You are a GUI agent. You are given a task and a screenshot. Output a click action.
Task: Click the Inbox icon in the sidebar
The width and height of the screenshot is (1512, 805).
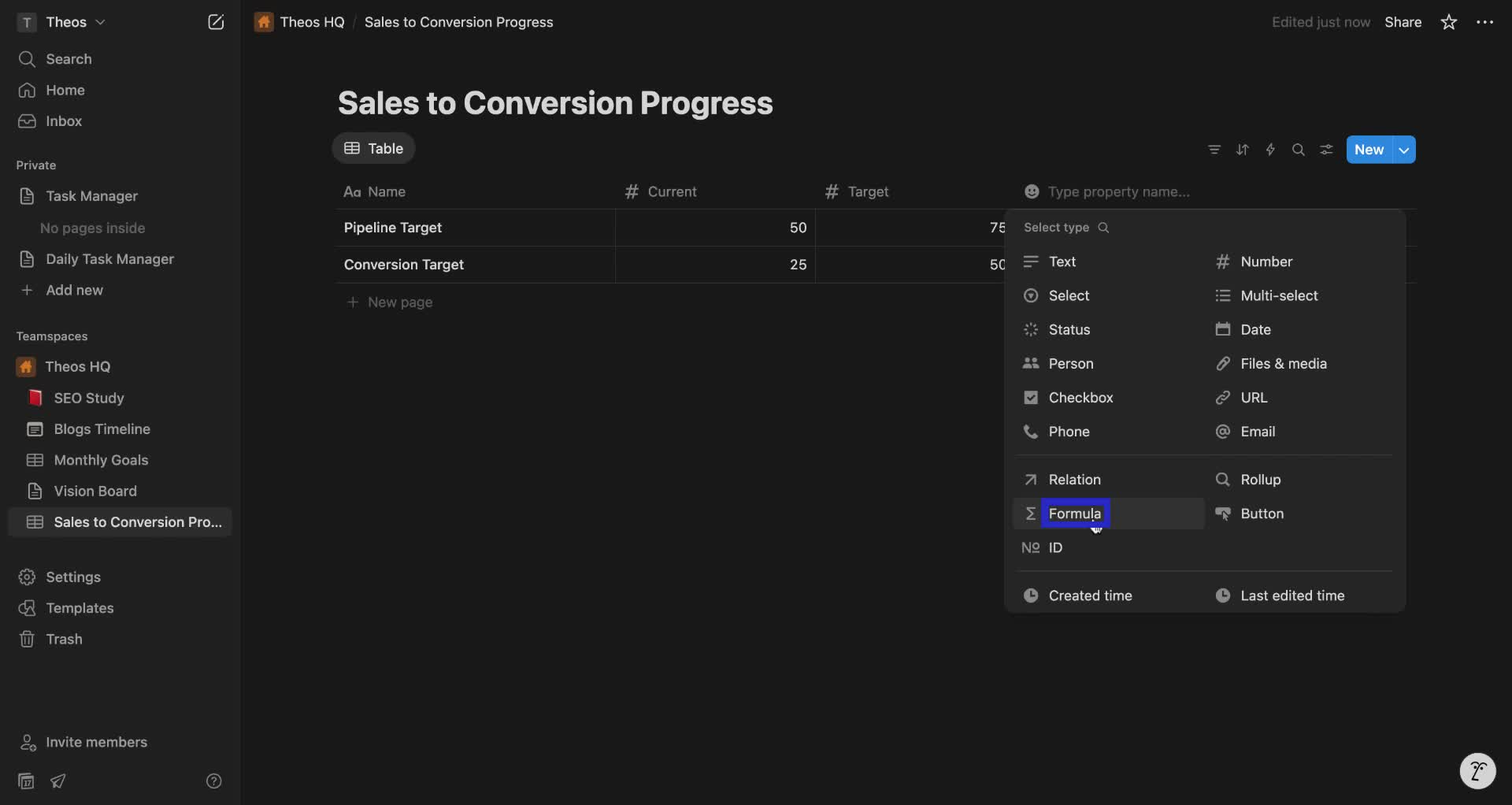pyautogui.click(x=26, y=121)
